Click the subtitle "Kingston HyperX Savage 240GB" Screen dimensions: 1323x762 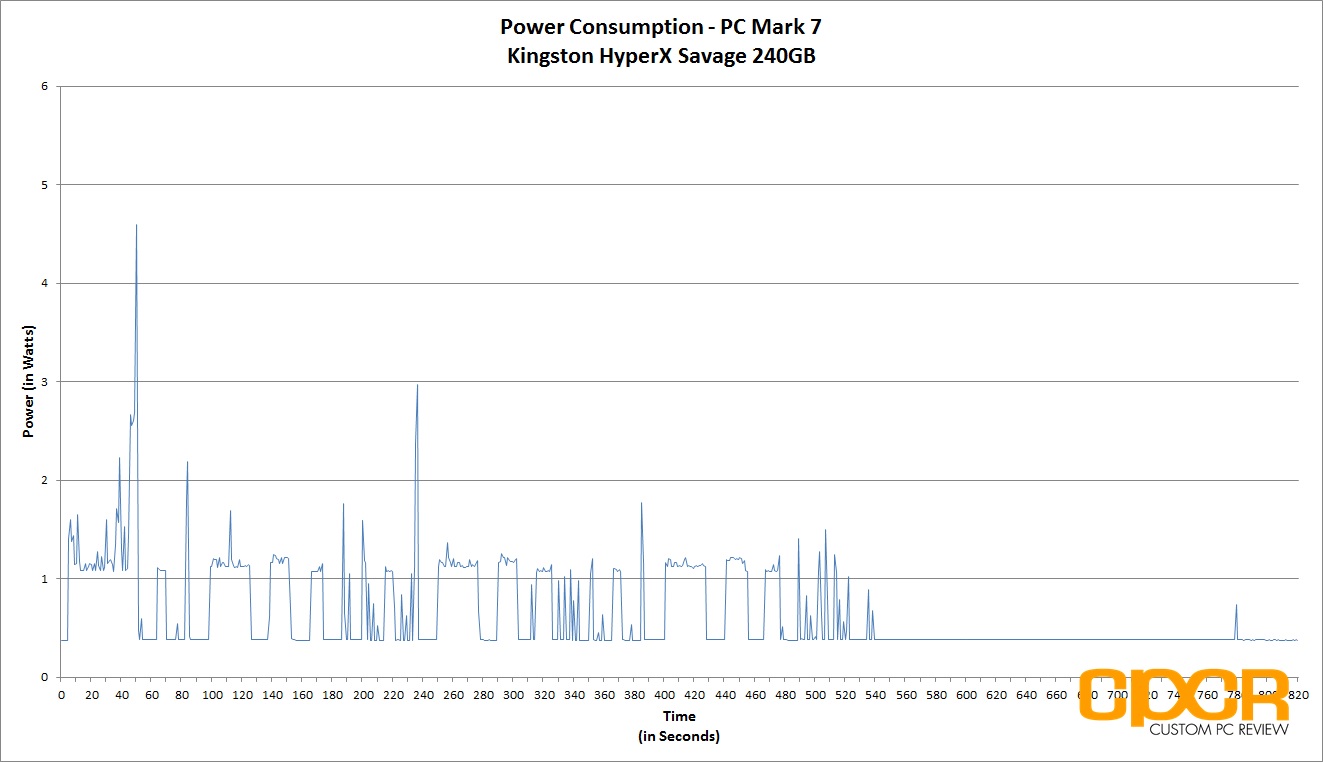661,56
